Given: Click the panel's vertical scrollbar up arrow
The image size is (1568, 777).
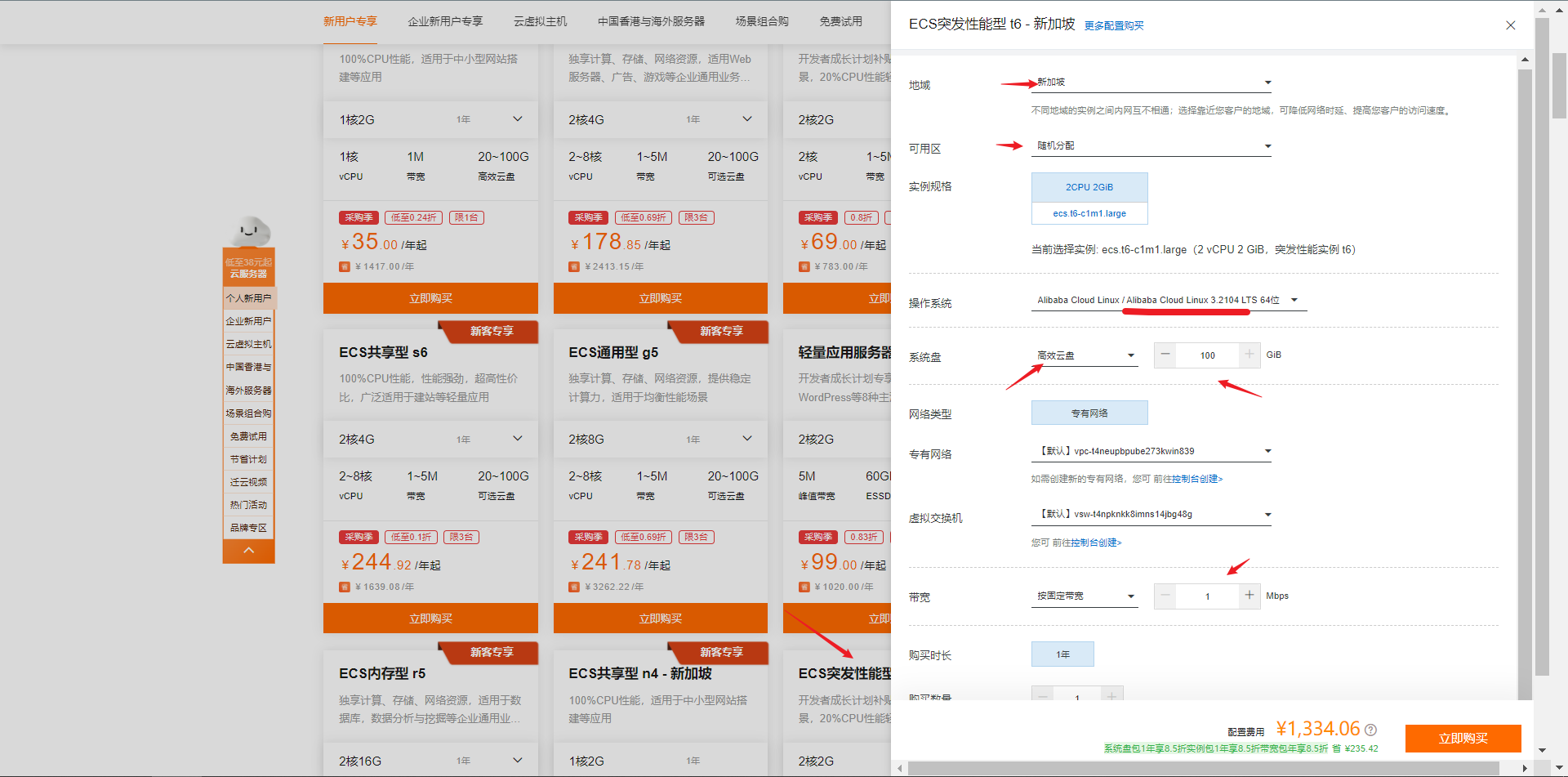Looking at the screenshot, I should [x=1525, y=60].
